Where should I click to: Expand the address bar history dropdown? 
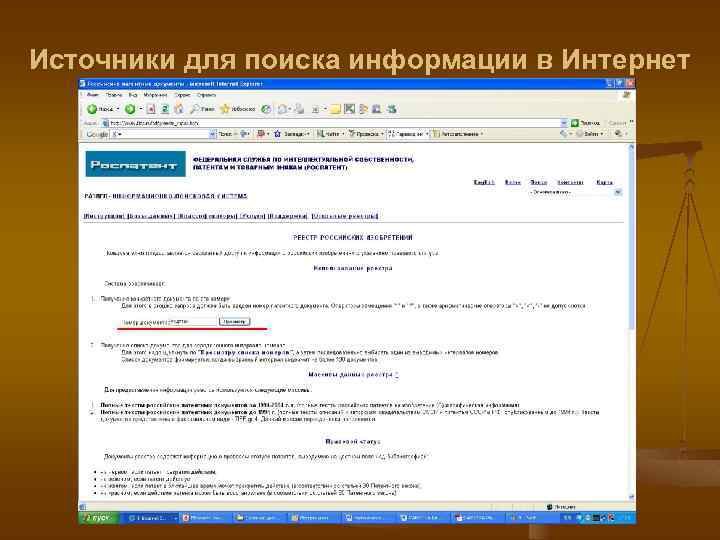564,123
